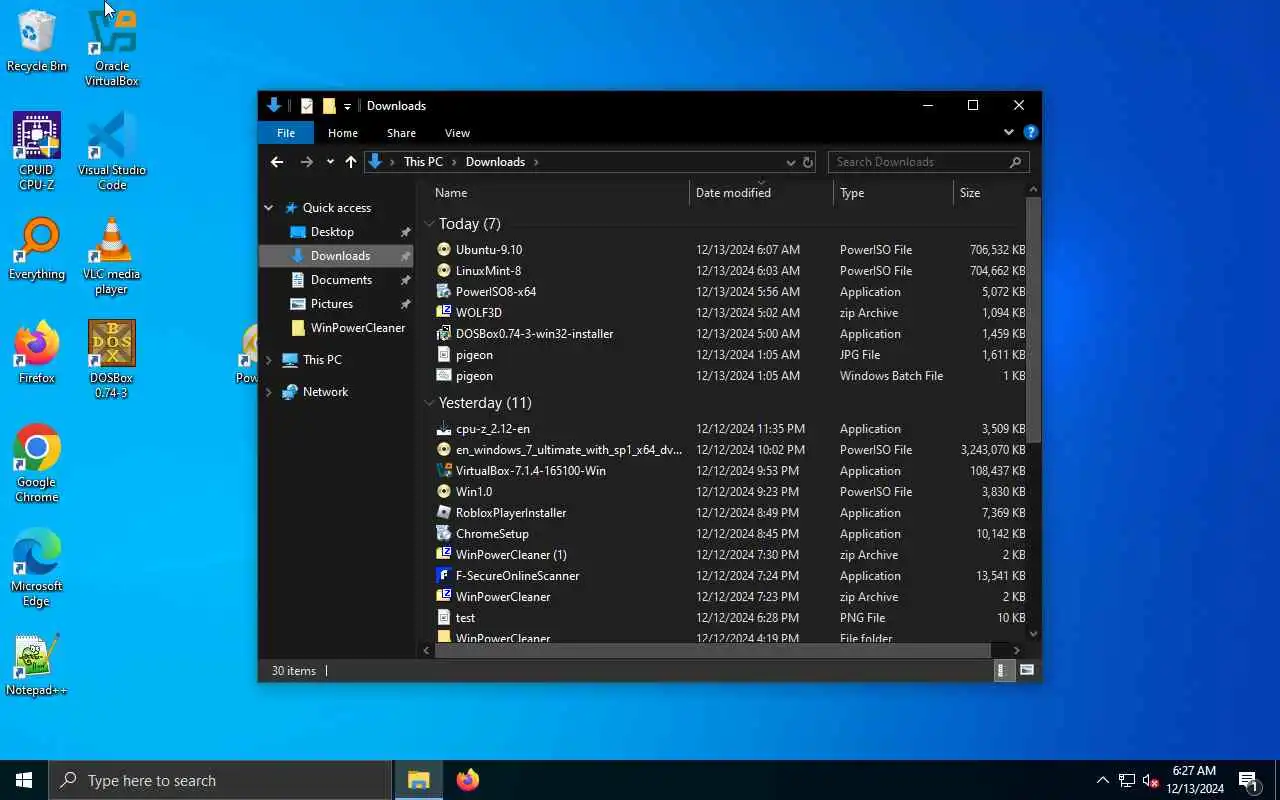This screenshot has width=1280, height=800.
Task: Open address bar history dropdown
Action: pos(790,162)
